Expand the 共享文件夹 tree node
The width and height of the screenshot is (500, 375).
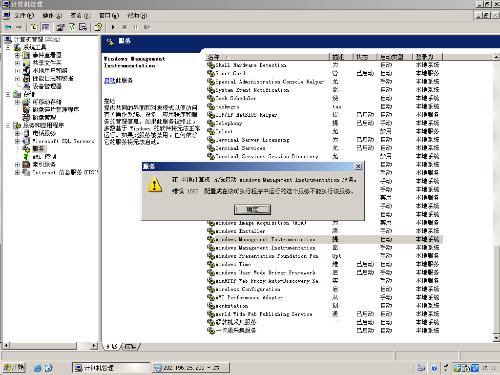point(17,63)
